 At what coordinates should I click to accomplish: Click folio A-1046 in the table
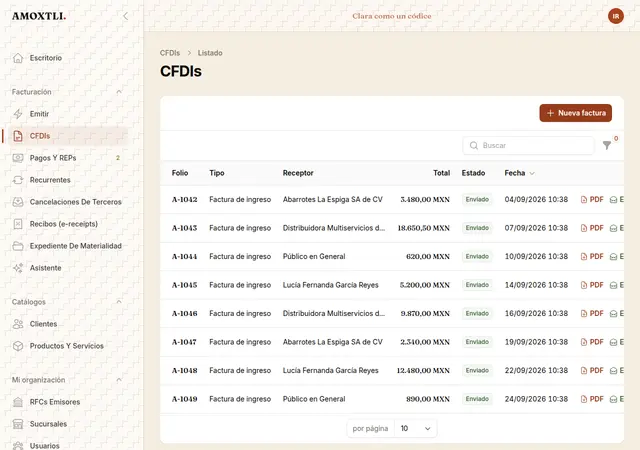click(184, 314)
